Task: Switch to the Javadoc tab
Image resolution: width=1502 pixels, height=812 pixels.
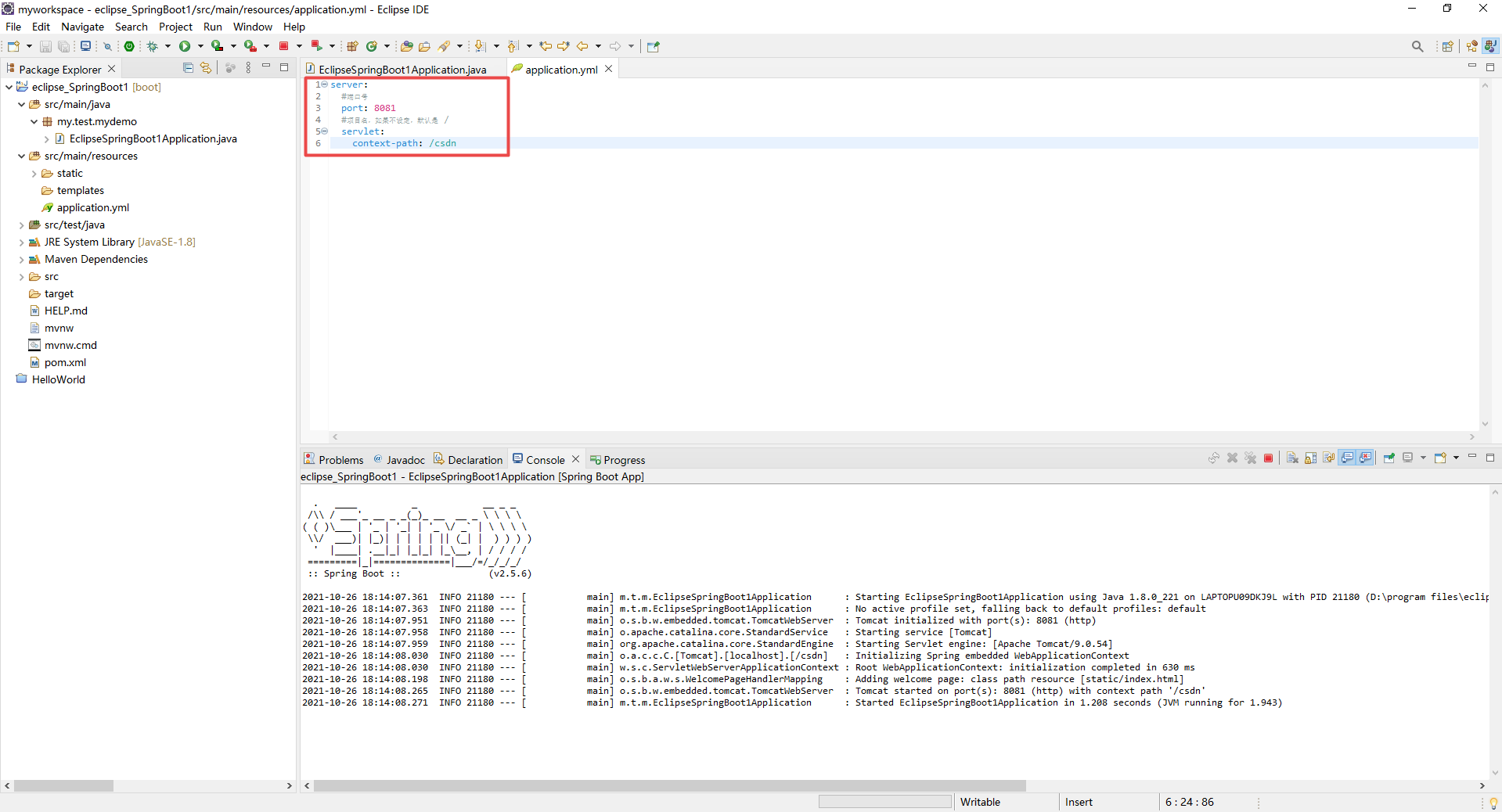Action: 399,460
